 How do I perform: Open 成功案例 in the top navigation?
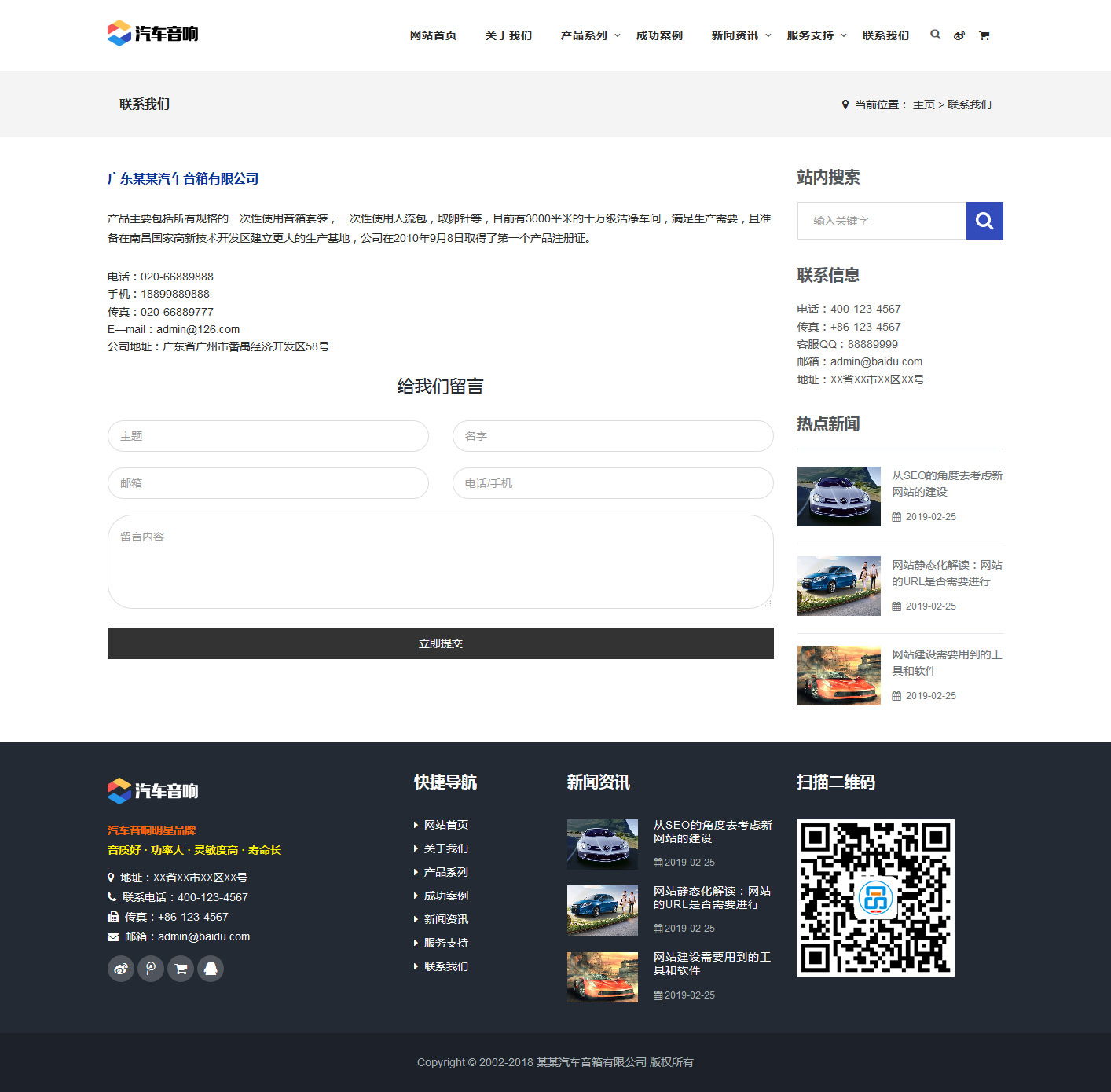point(659,35)
